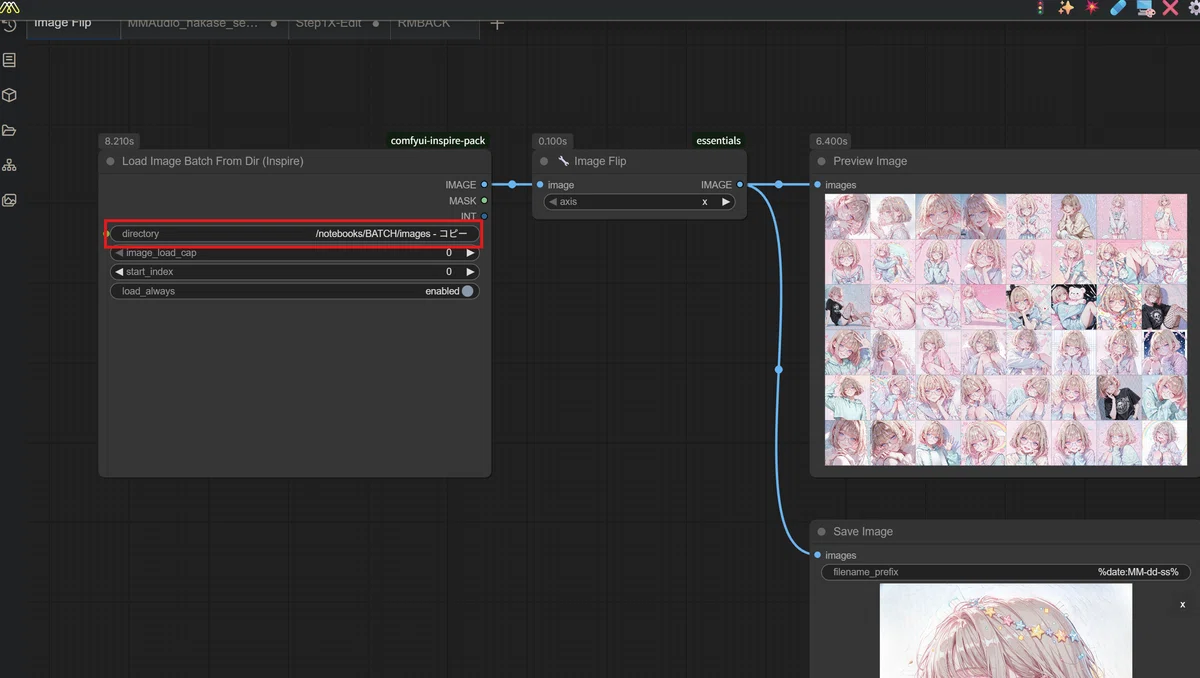Viewport: 1200px width, 678px height.
Task: Click IMAGE output port on Image Flip node
Action: click(x=740, y=185)
